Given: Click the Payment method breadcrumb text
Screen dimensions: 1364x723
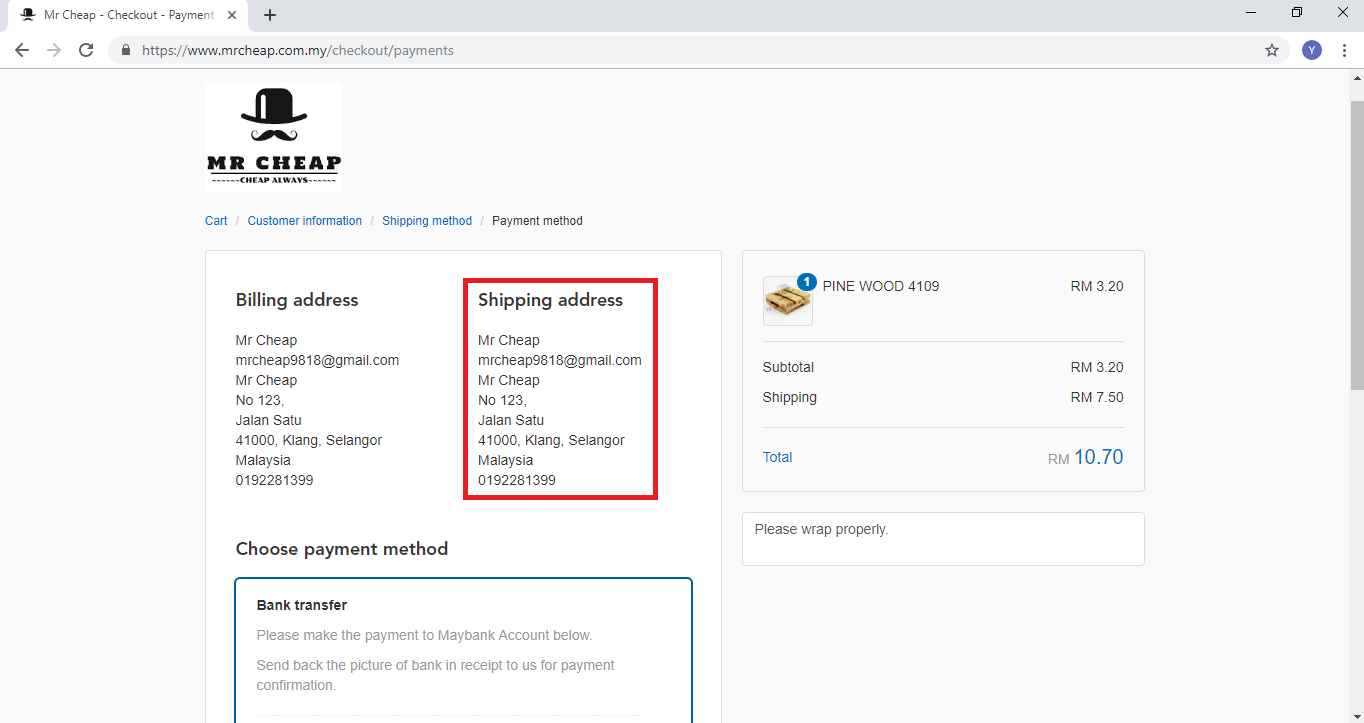Looking at the screenshot, I should (x=537, y=221).
